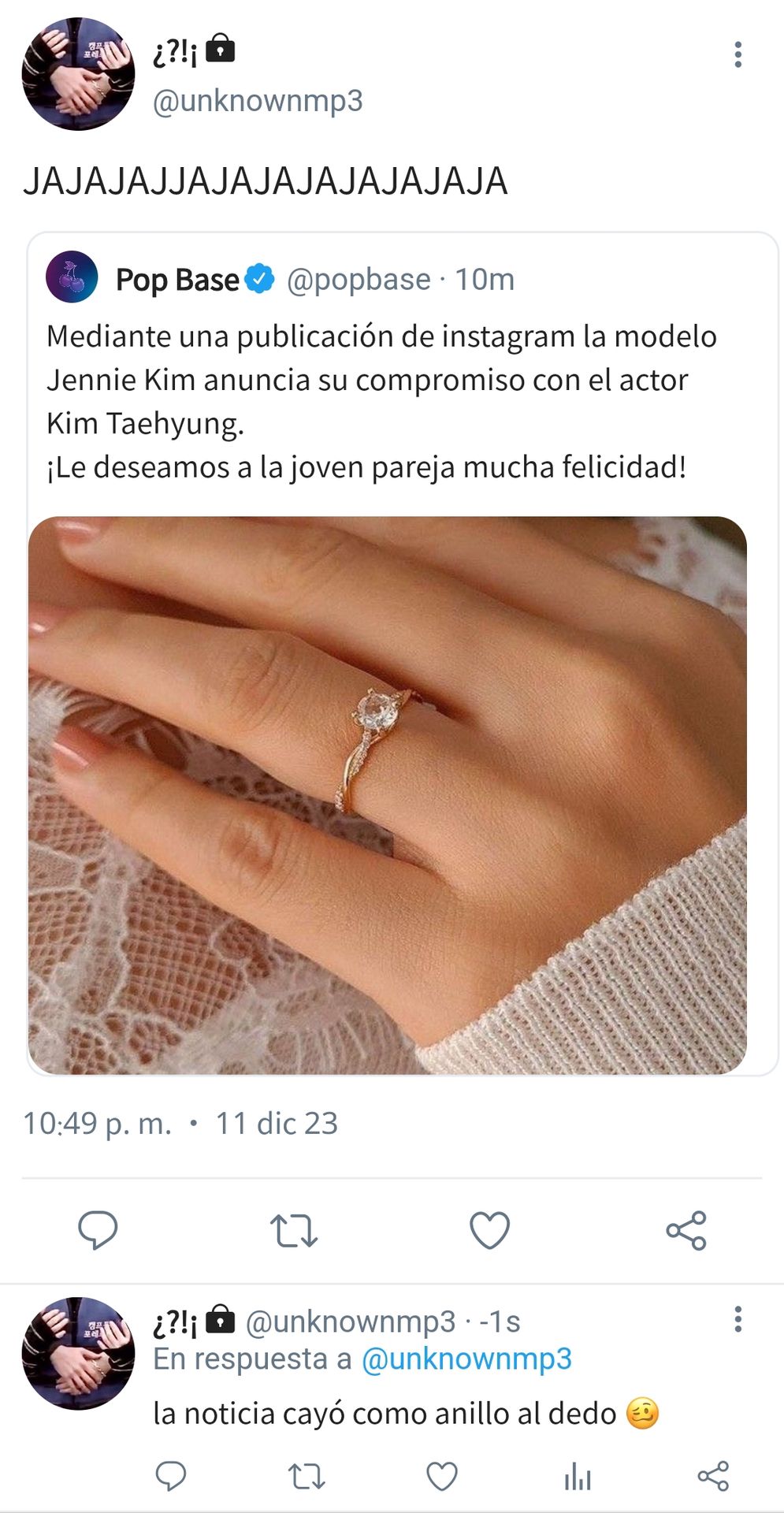Image resolution: width=784 pixels, height=1513 pixels.
Task: Open the reply tweet author's avatar
Action: (x=78, y=1353)
